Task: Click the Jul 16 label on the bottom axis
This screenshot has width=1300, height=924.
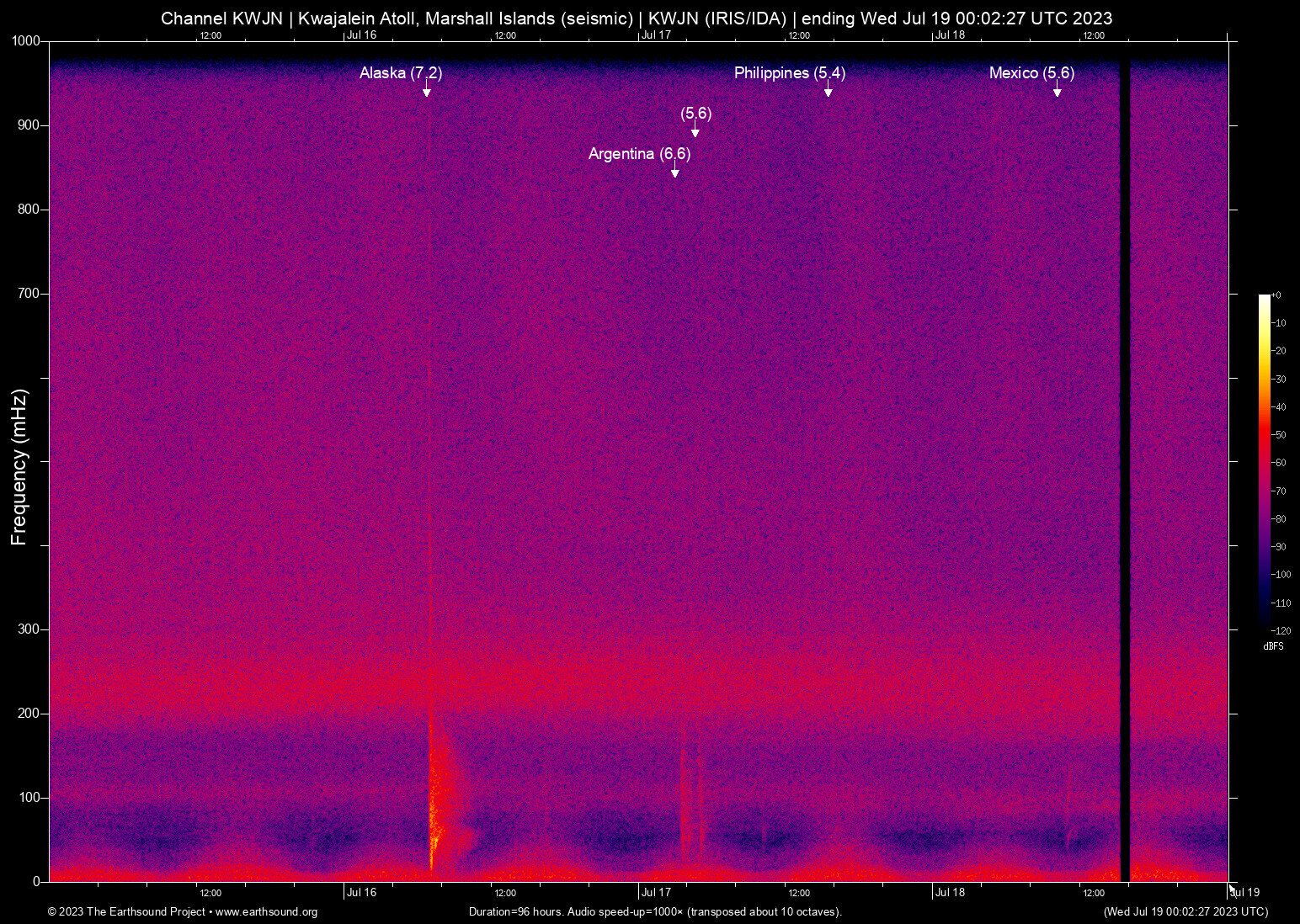Action: [x=361, y=893]
